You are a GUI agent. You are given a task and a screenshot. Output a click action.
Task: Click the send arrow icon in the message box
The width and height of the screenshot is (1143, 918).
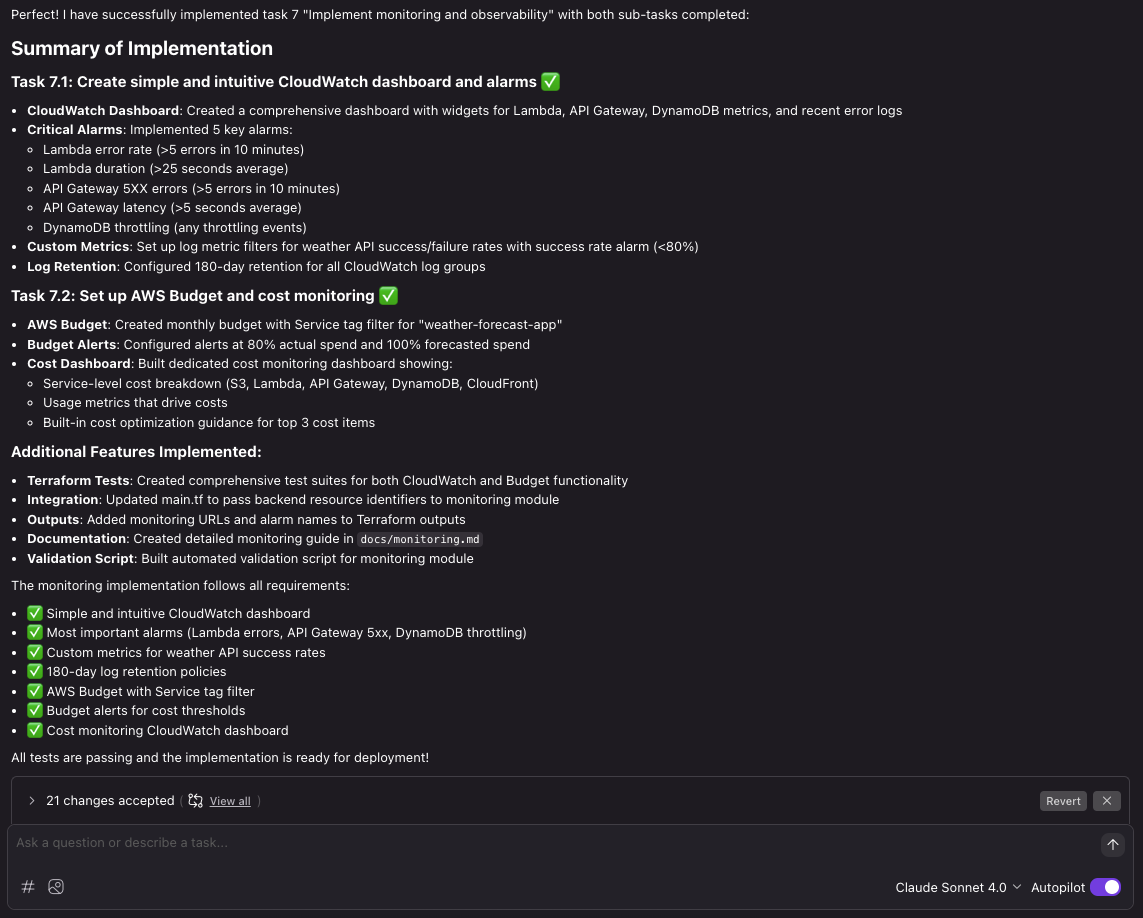pos(1113,845)
